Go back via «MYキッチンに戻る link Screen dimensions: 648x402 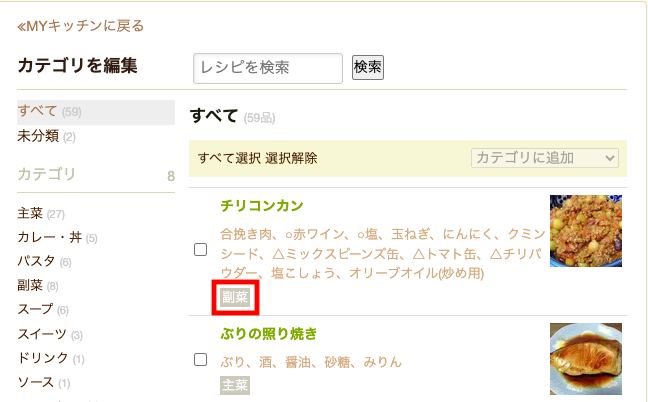[80, 26]
